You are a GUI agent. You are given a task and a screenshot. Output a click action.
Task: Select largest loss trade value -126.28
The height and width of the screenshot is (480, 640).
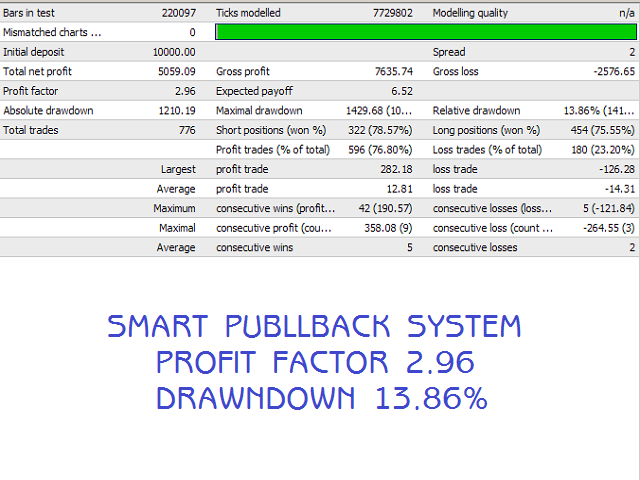click(x=617, y=169)
